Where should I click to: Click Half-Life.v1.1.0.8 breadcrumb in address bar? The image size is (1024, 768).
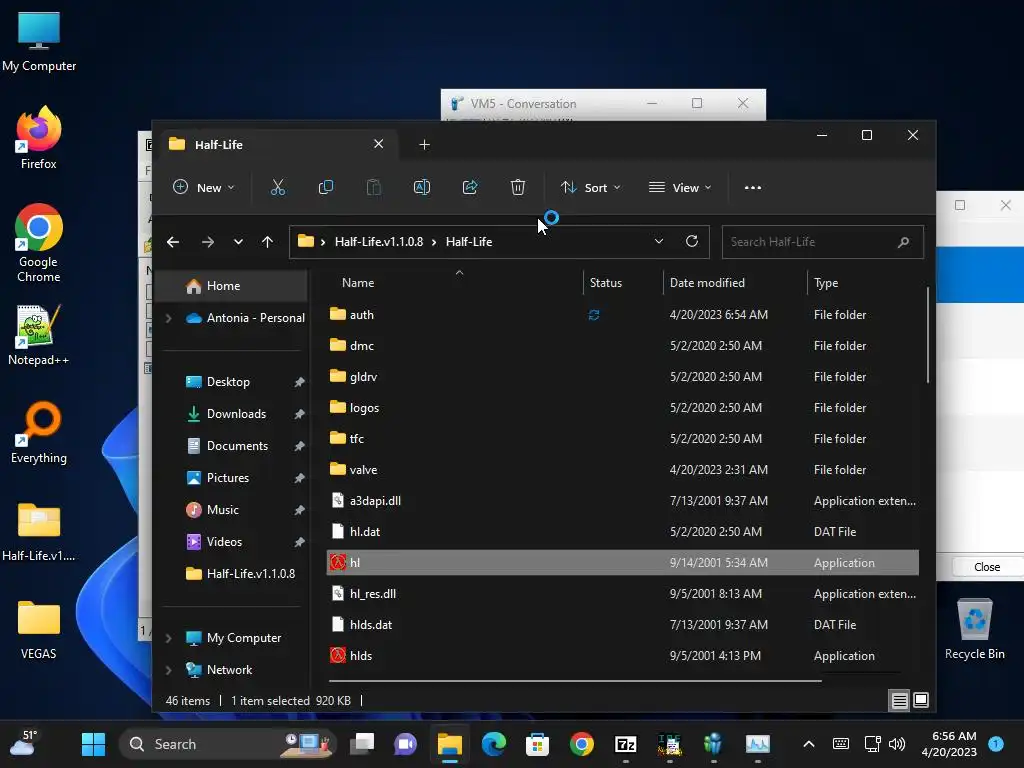(379, 242)
